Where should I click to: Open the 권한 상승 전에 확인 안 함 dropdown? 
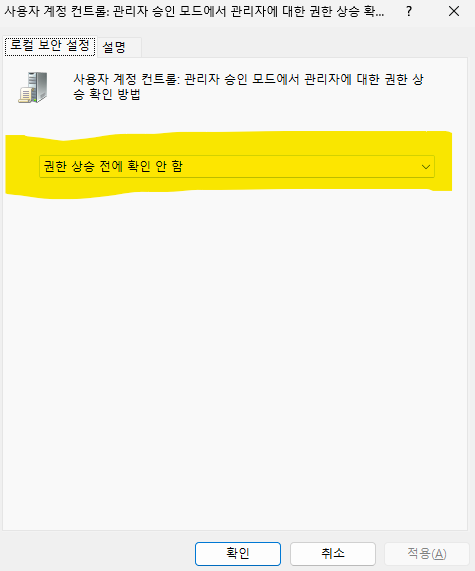pyautogui.click(x=237, y=167)
